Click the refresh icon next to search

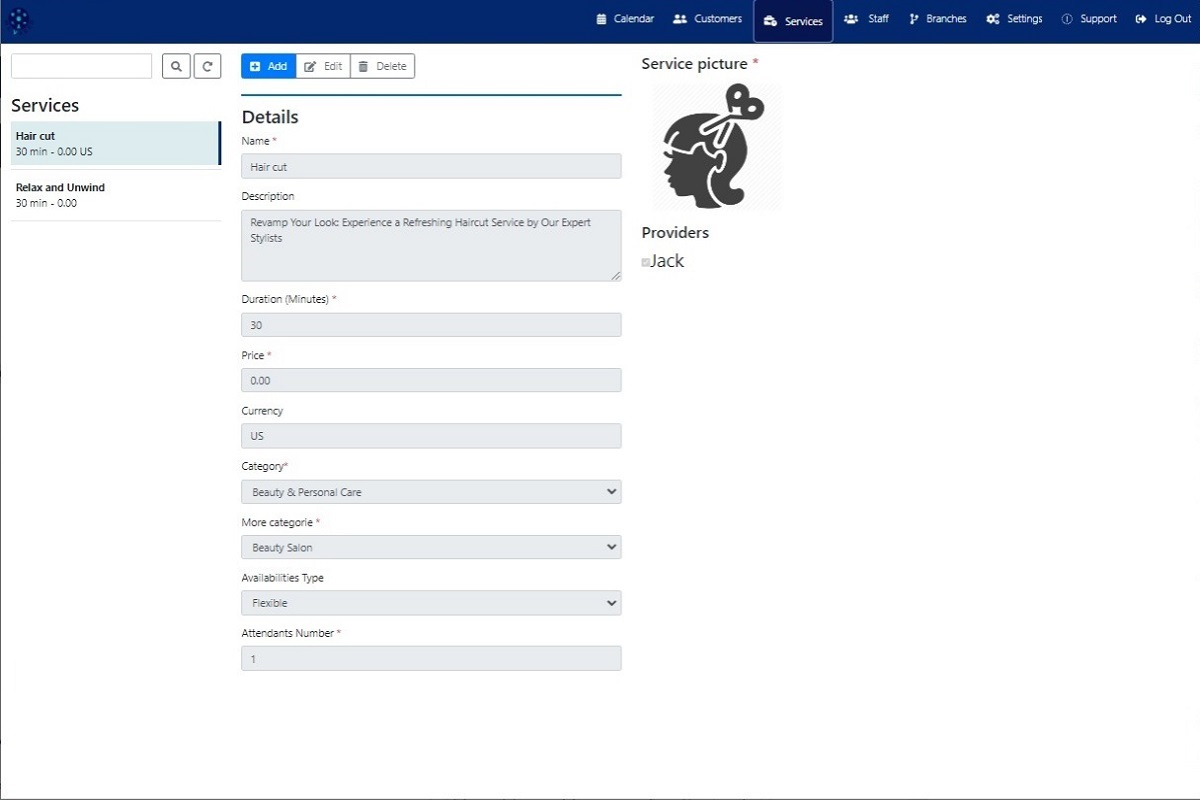207,66
